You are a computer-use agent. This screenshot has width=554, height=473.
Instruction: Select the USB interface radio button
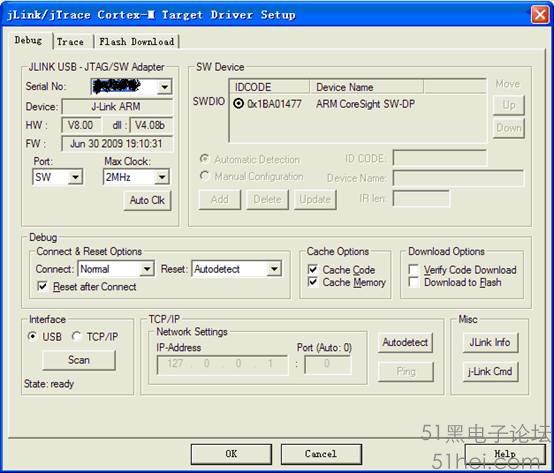coord(33,336)
